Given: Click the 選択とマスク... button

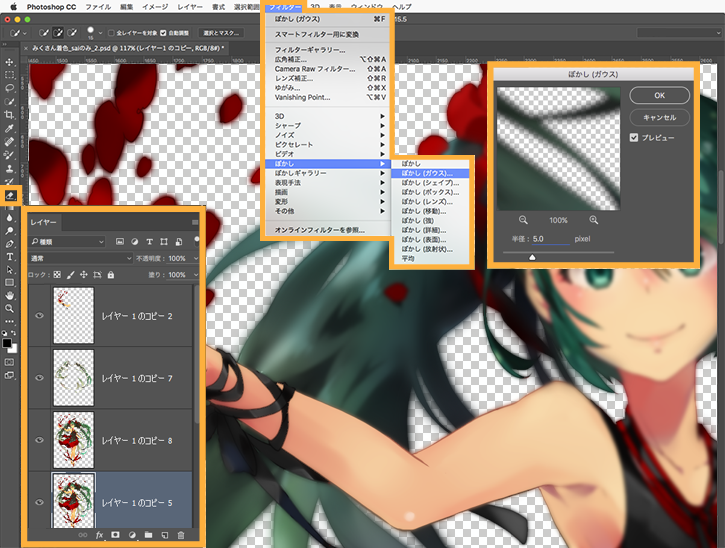Looking at the screenshot, I should click(221, 33).
